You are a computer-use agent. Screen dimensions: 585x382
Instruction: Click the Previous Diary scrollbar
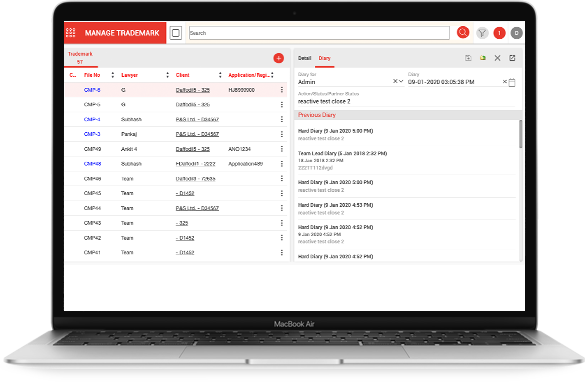point(520,134)
